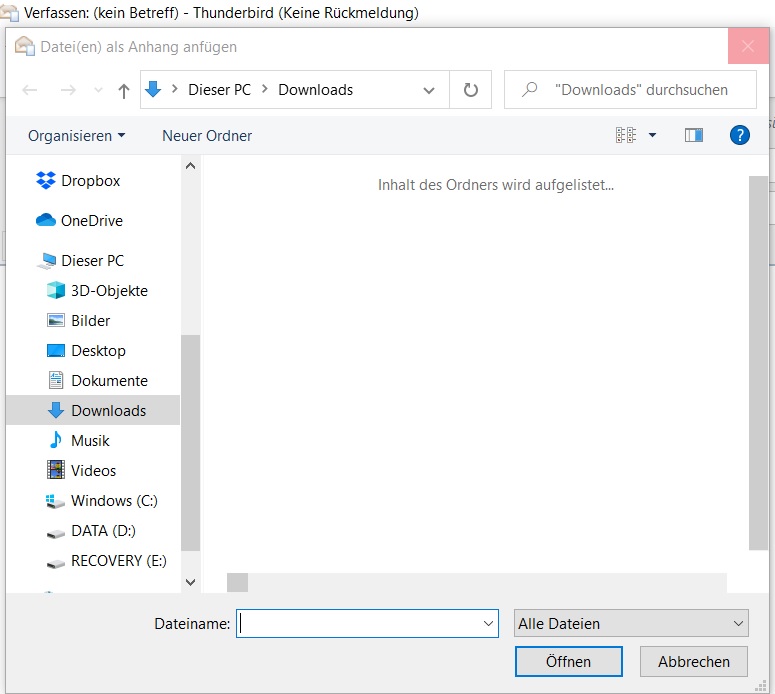
Task: Expand the address bar history dropdown
Action: (x=429, y=90)
